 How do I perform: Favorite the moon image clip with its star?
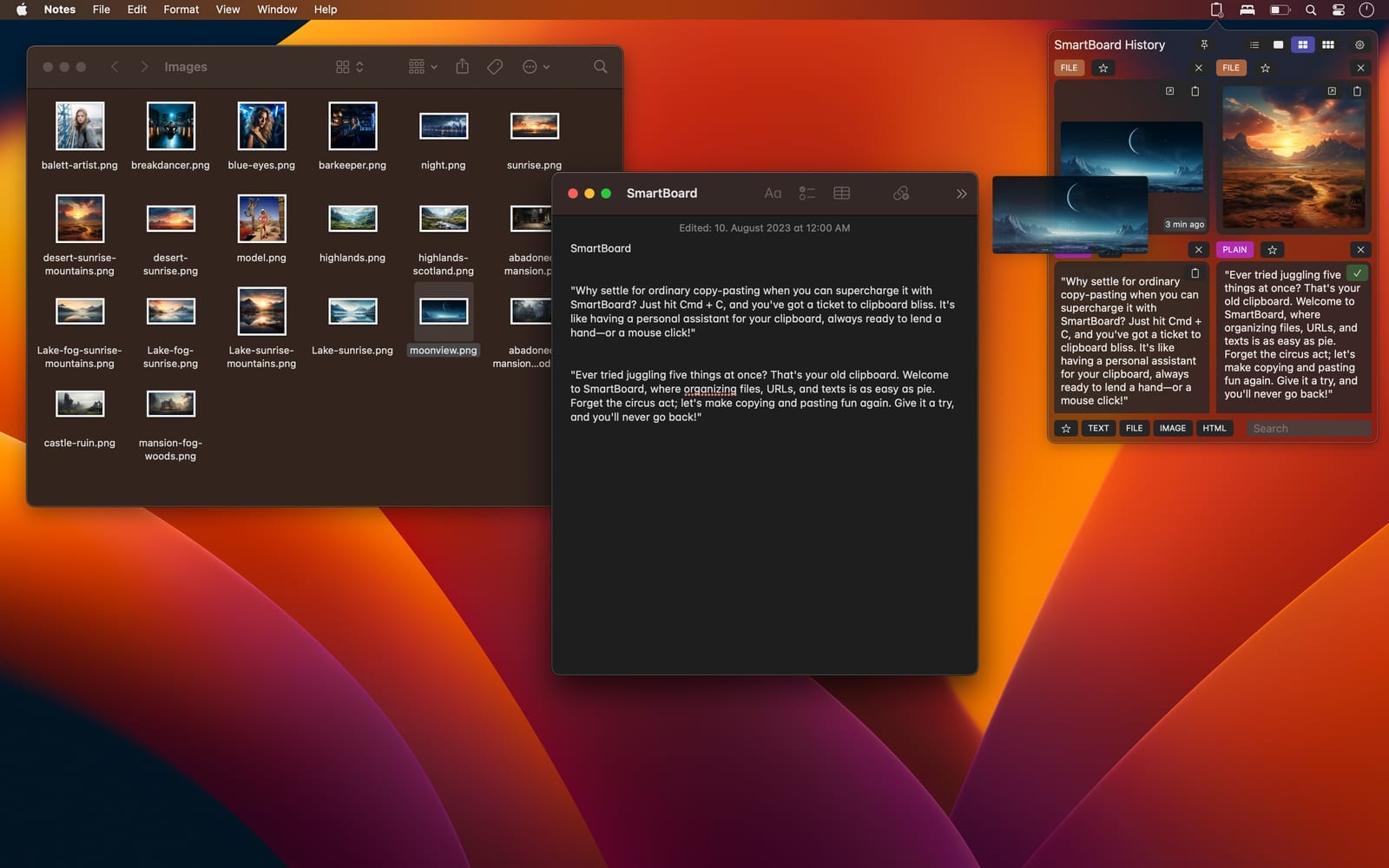[1103, 68]
